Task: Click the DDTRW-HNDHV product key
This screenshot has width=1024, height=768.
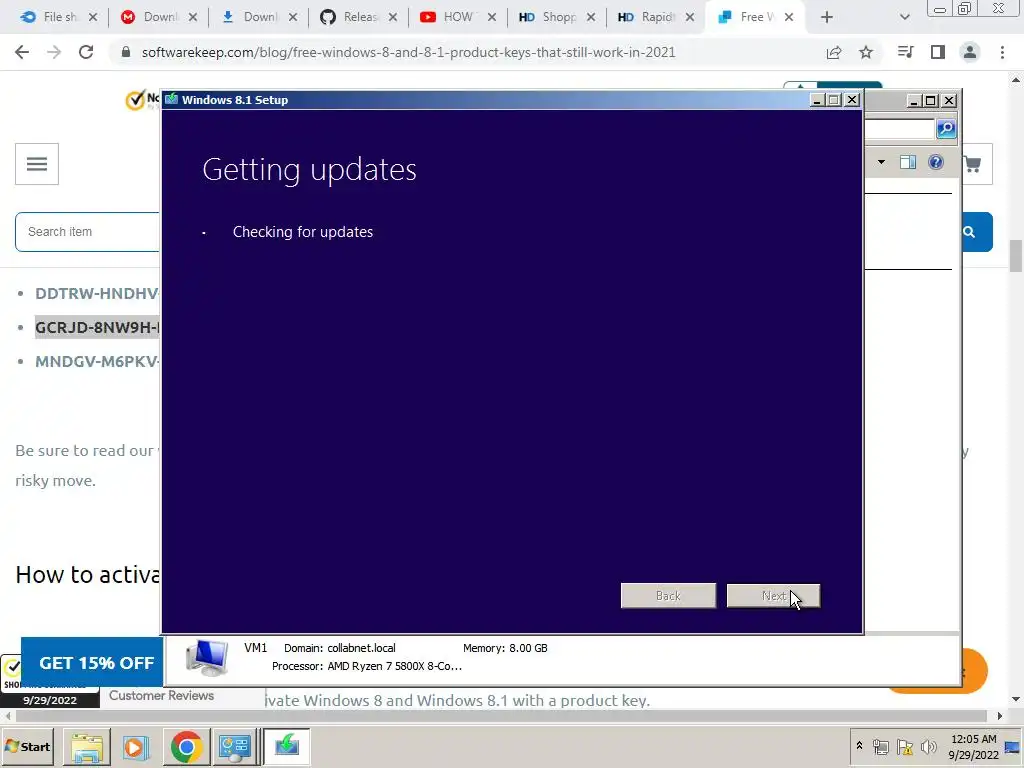Action: click(x=97, y=294)
